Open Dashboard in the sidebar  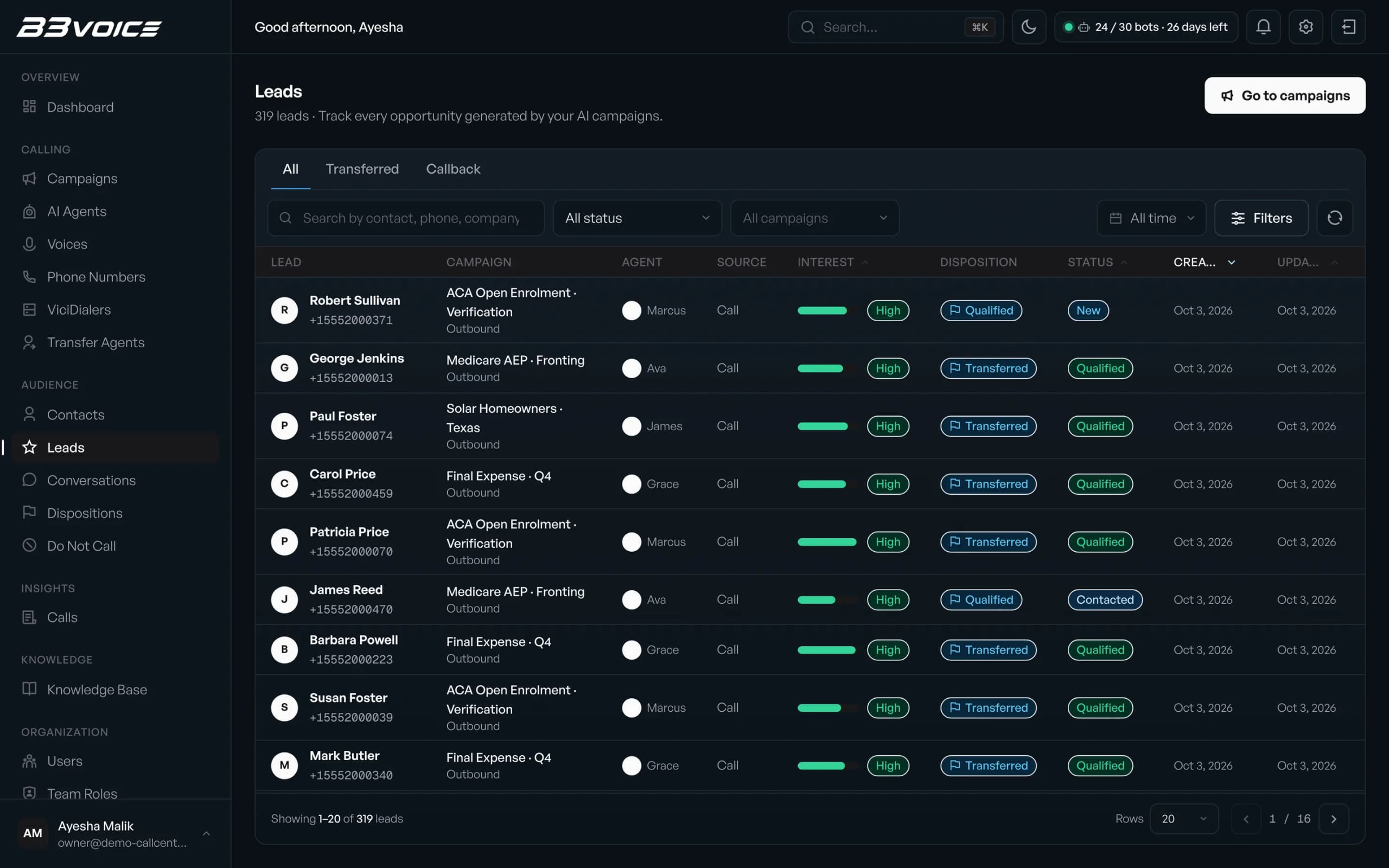pos(115,107)
